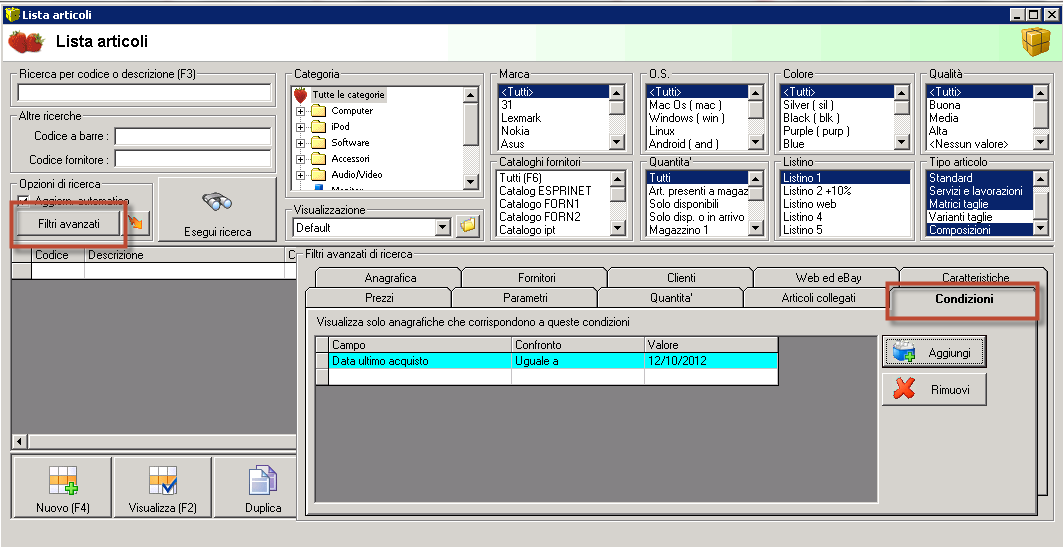The image size is (1063, 547).
Task: Click the Filtri avanzati button
Action: coord(69,224)
